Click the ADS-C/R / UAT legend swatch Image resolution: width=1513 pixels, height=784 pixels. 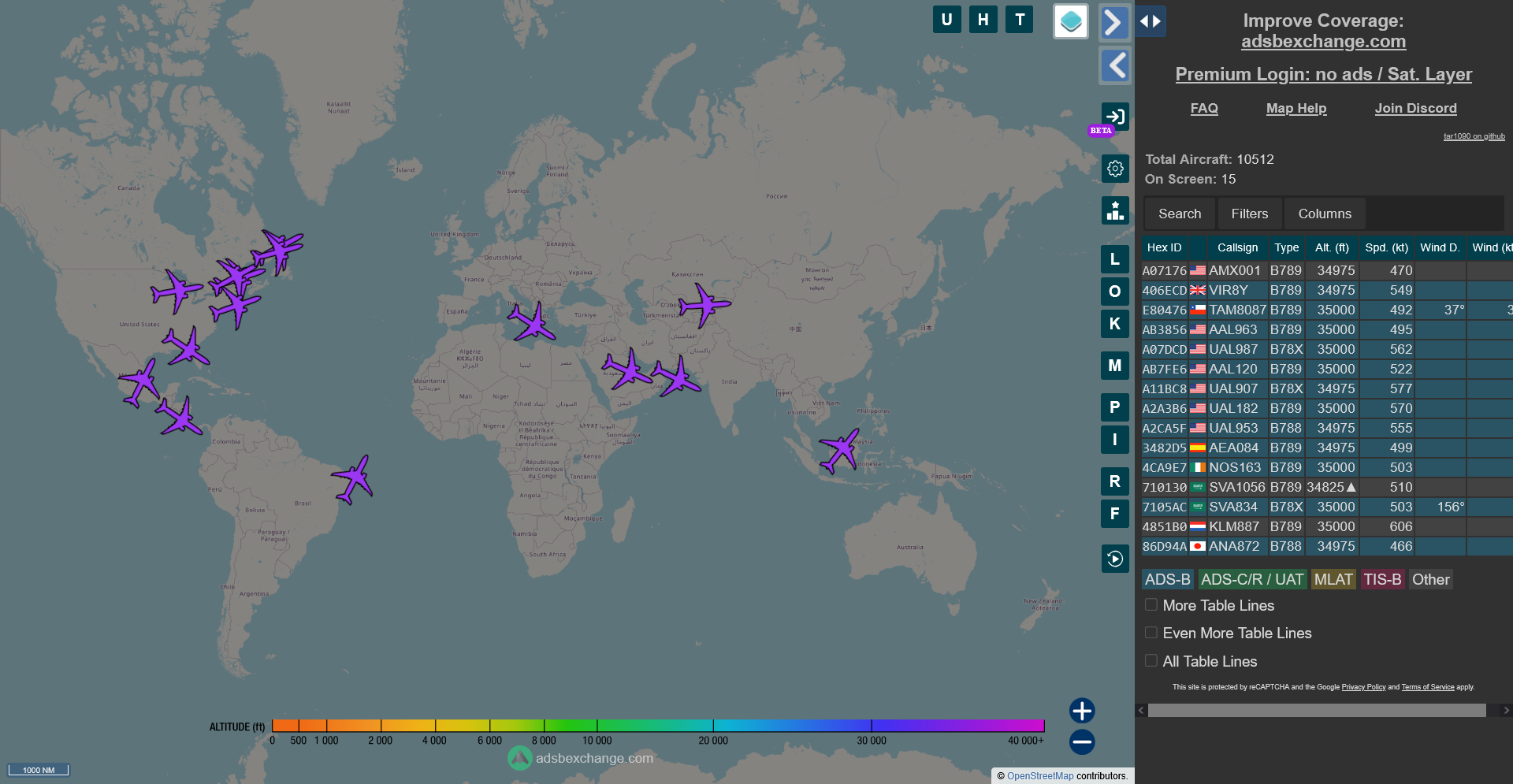point(1252,579)
